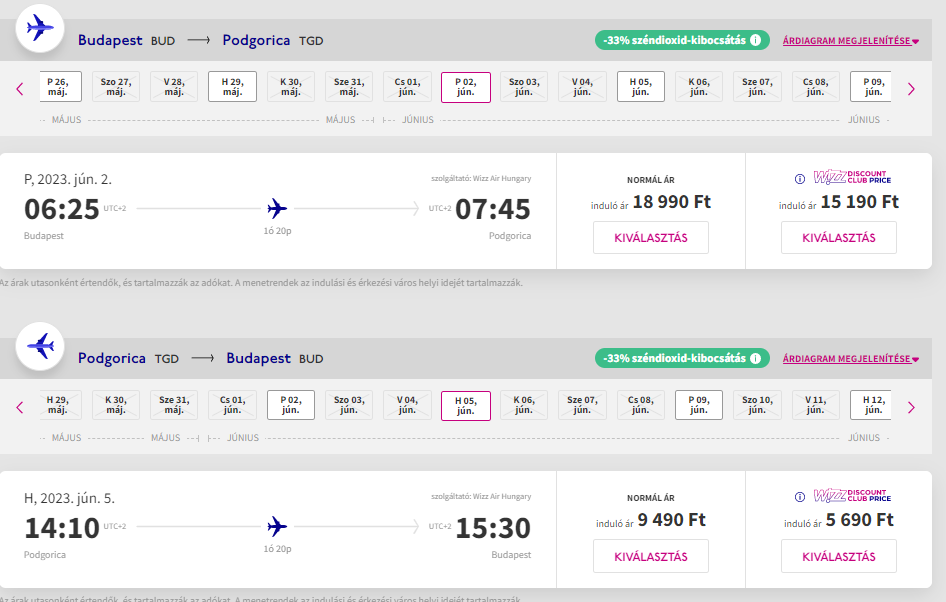The image size is (946, 602).
Task: Select outbound date H 29, máj.
Action: pos(232,87)
